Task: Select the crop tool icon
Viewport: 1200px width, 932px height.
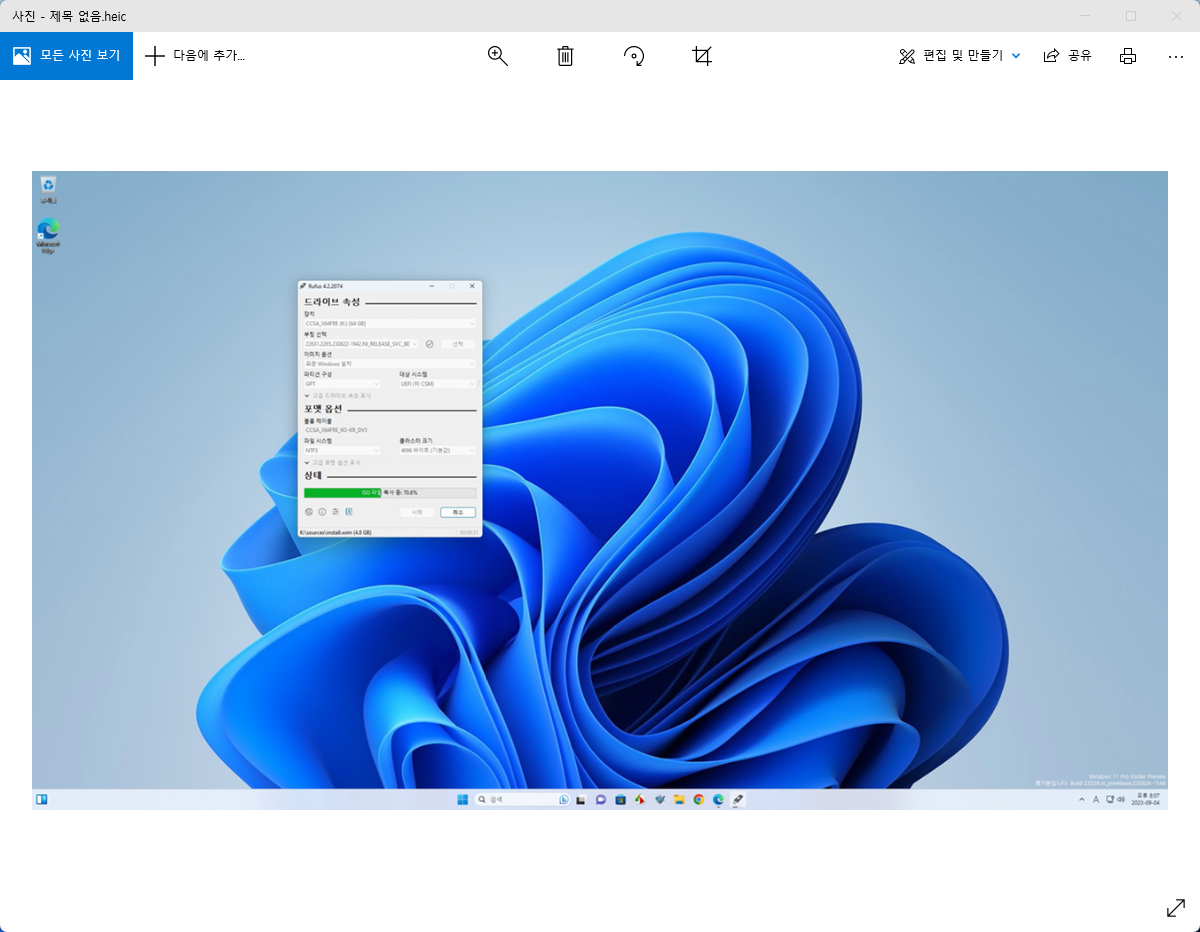Action: [x=702, y=56]
